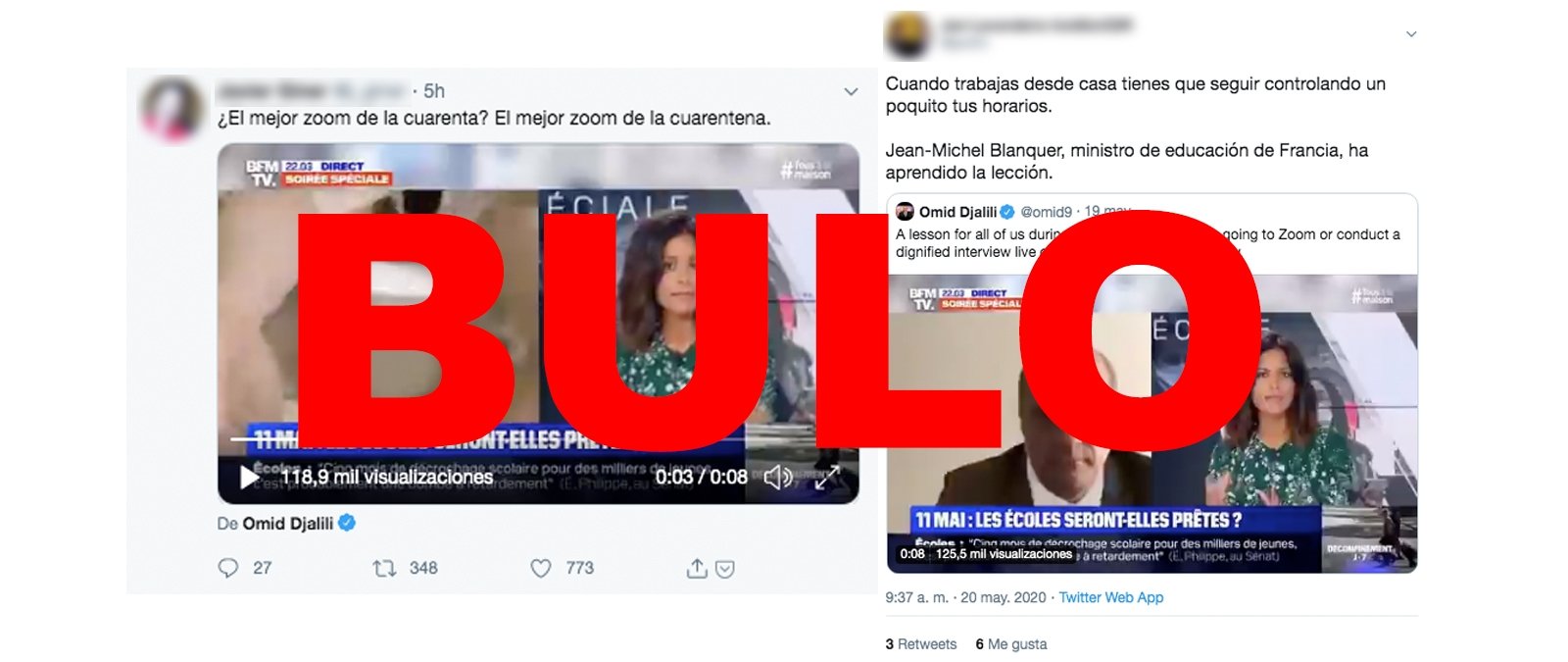Open quoted tweet by Omid Djalili
This screenshot has width=1568, height=662.
point(1151,233)
